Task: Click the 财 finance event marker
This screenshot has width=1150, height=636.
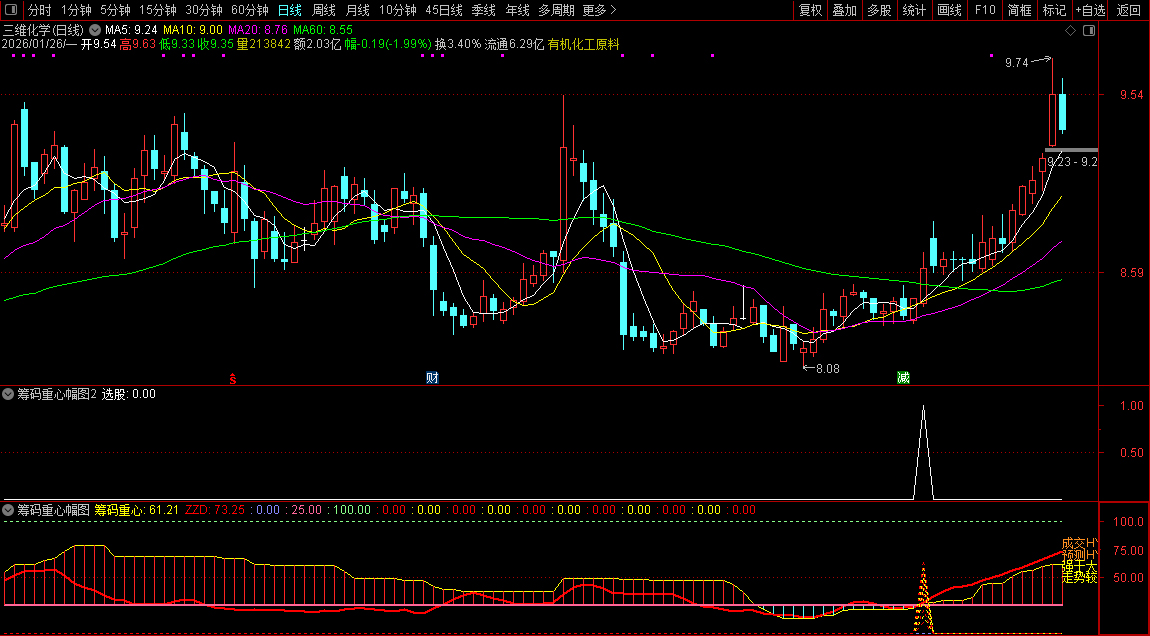Action: (432, 378)
